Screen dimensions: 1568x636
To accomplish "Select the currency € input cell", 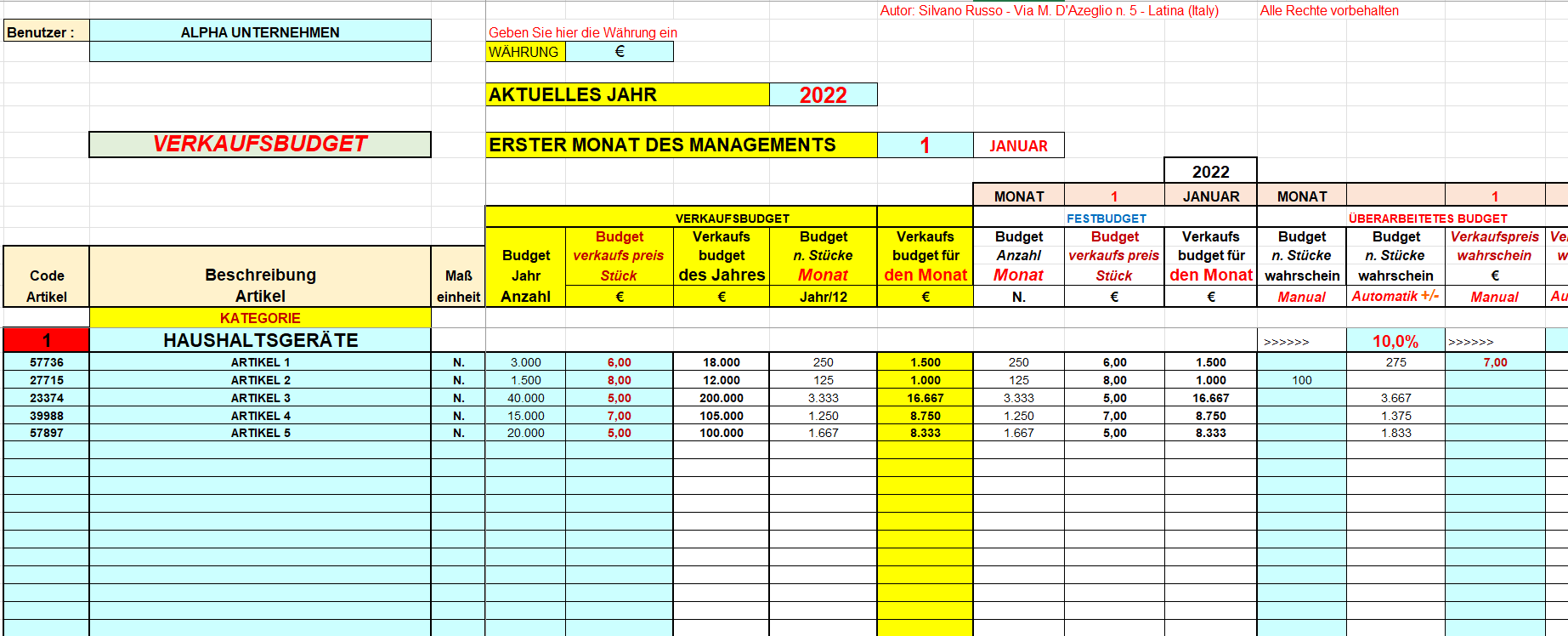I will (620, 52).
